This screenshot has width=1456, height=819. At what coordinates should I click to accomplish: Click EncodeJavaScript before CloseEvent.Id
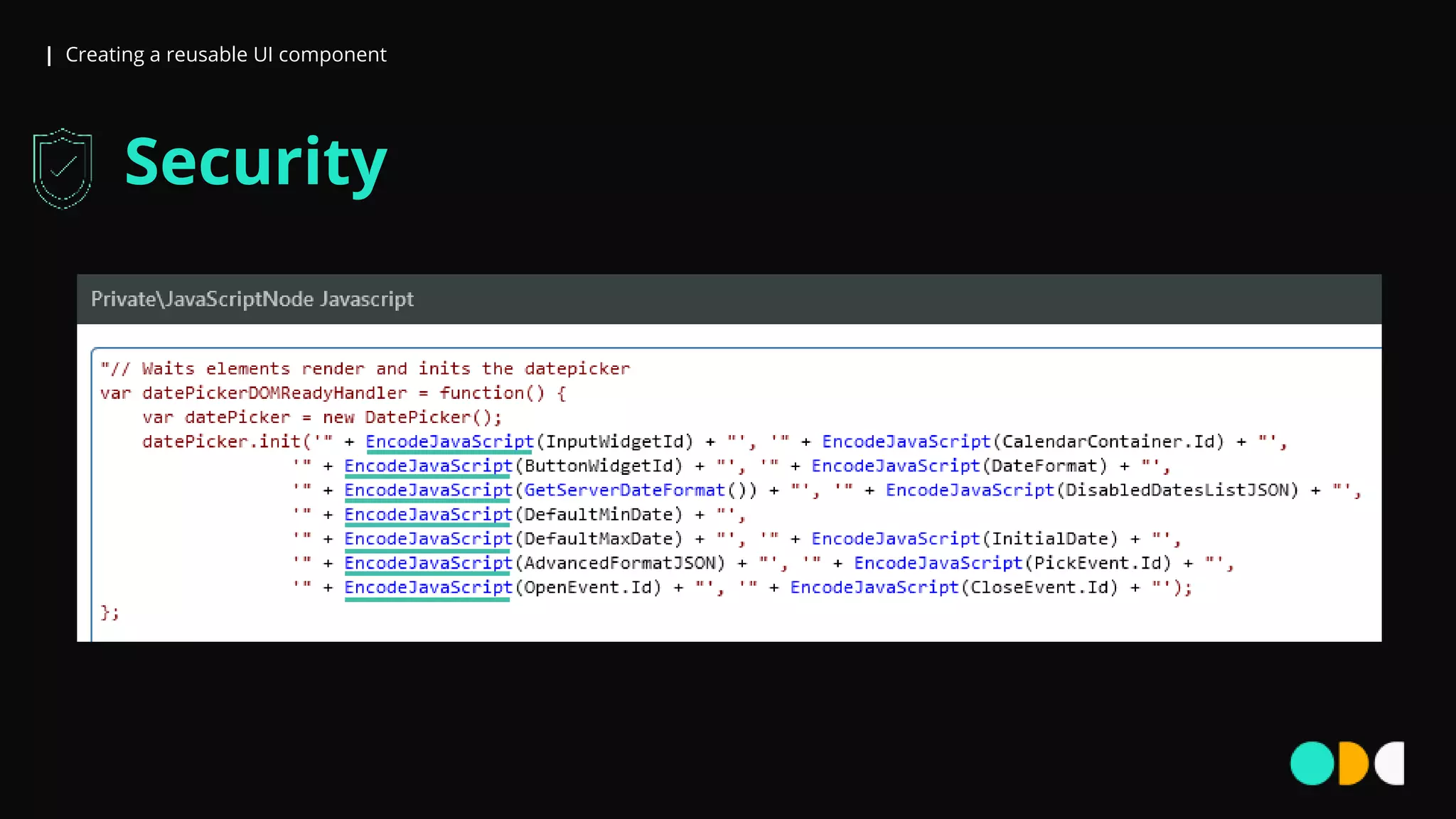coord(874,587)
